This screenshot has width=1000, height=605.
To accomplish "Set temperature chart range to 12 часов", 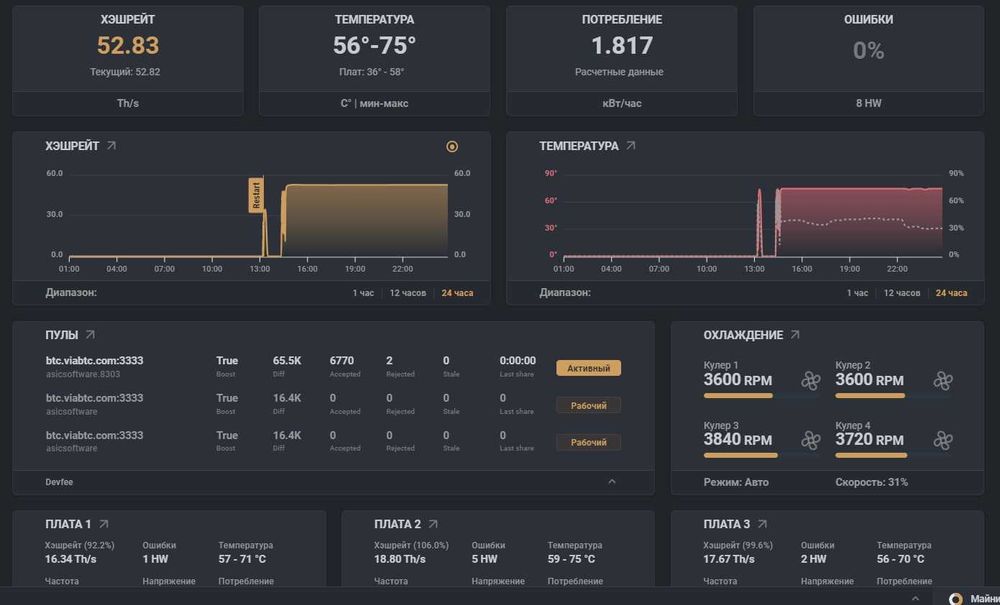I will [902, 293].
